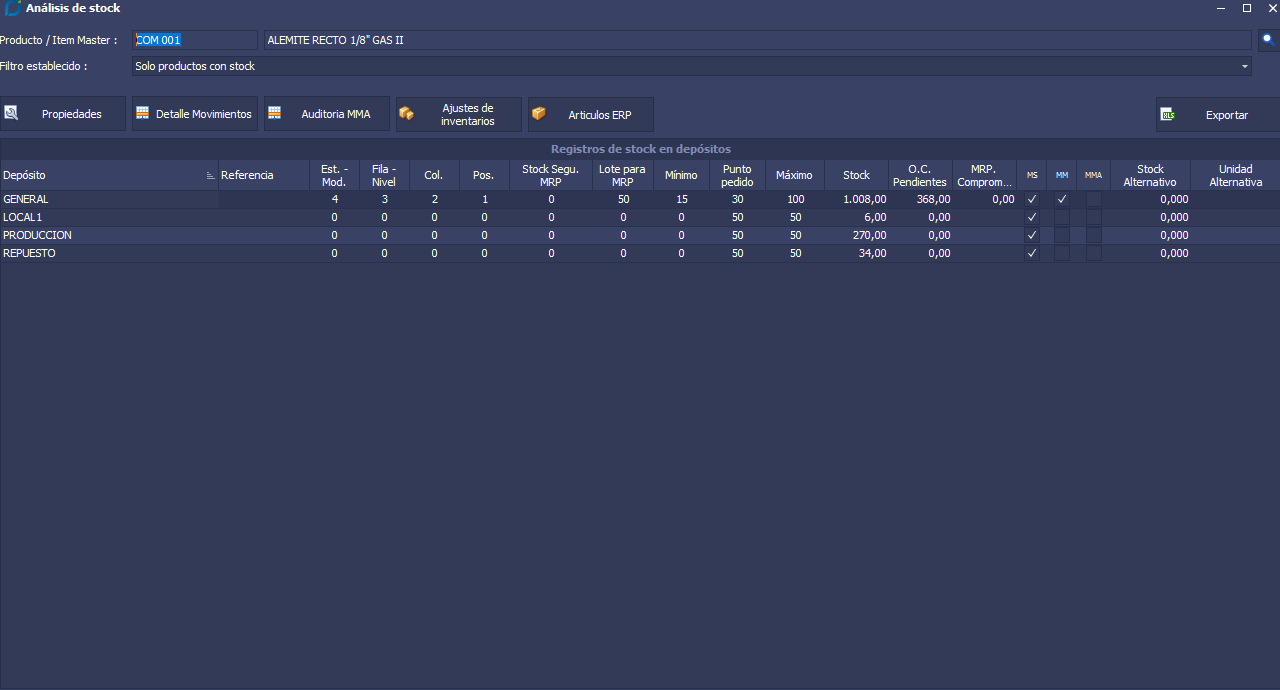Sort by the Referencia column header
Image resolution: width=1280 pixels, height=690 pixels.
coord(263,175)
